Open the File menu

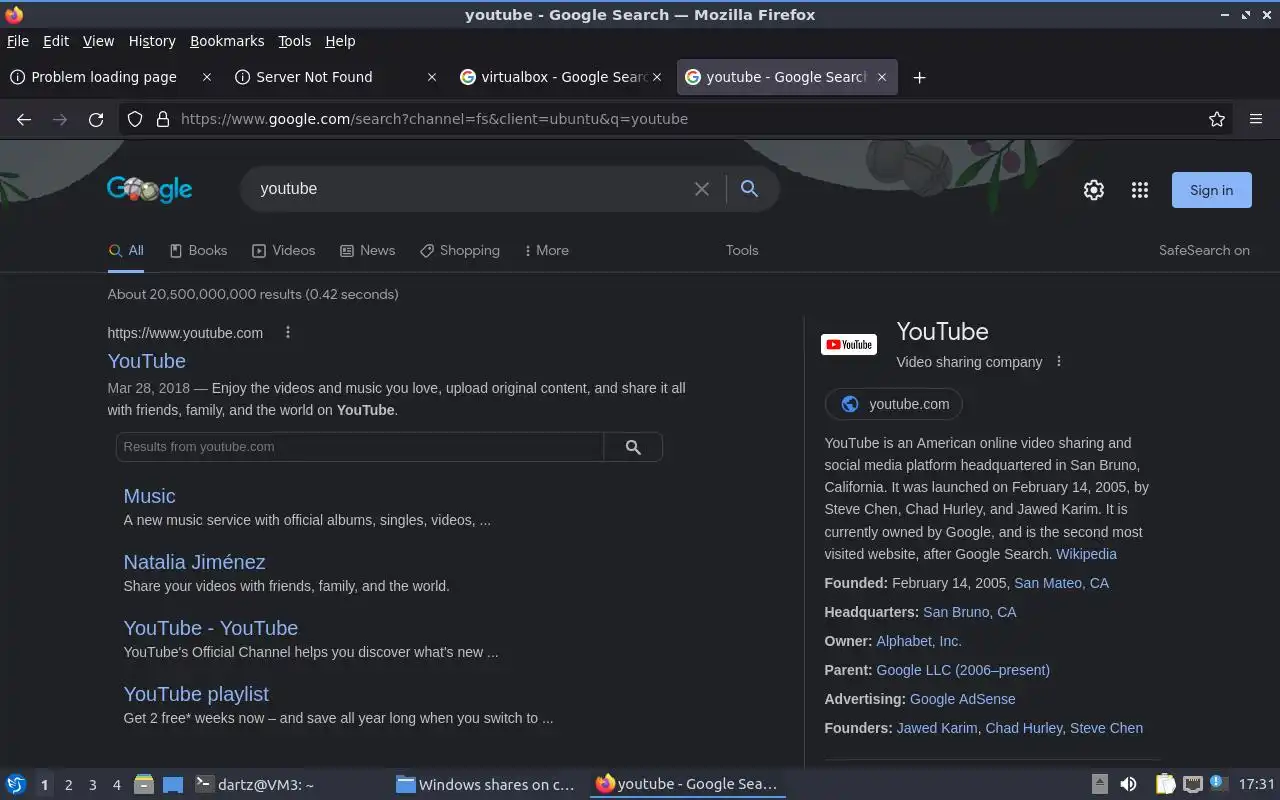click(x=18, y=41)
